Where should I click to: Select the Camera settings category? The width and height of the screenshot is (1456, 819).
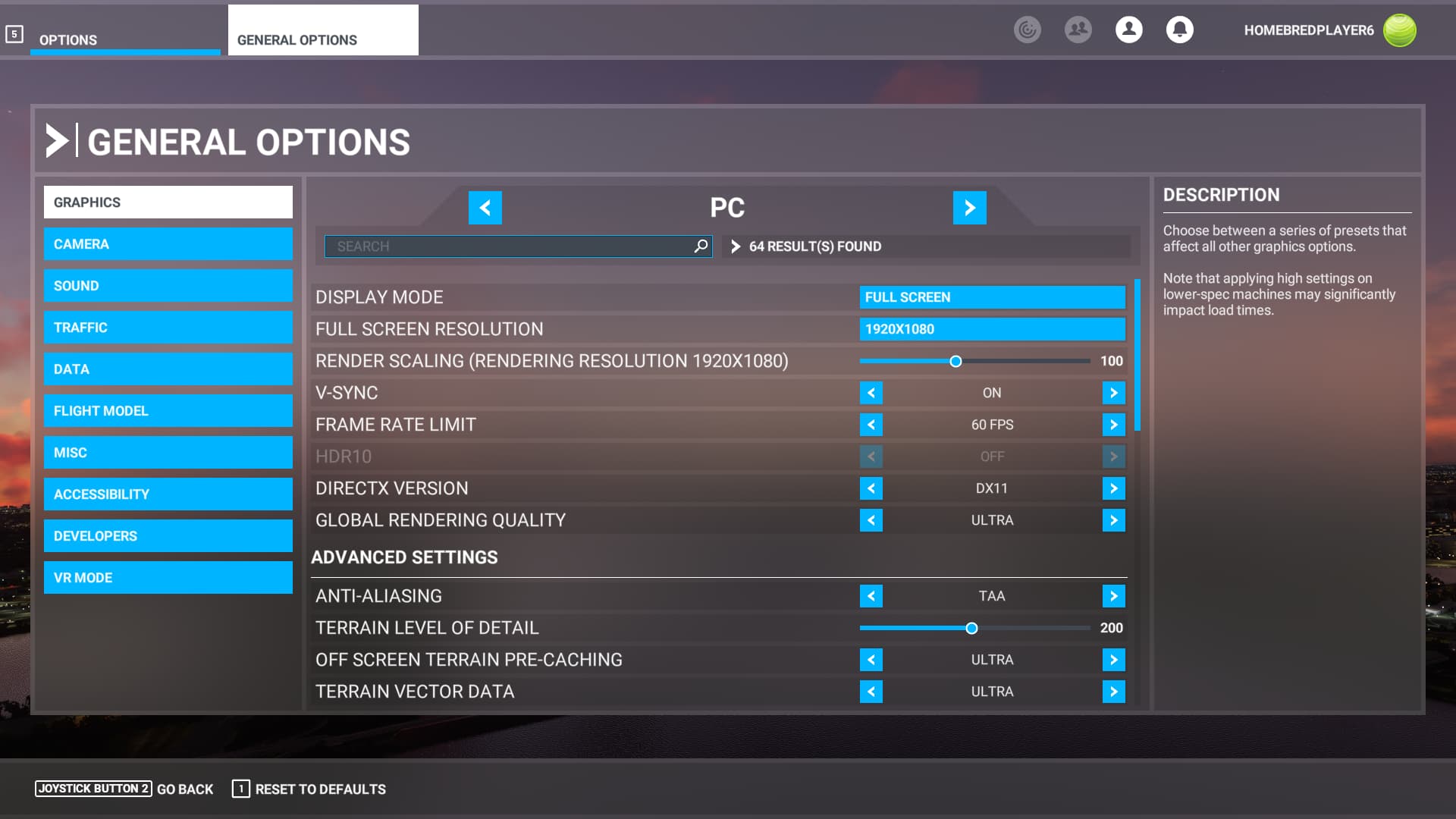tap(168, 244)
